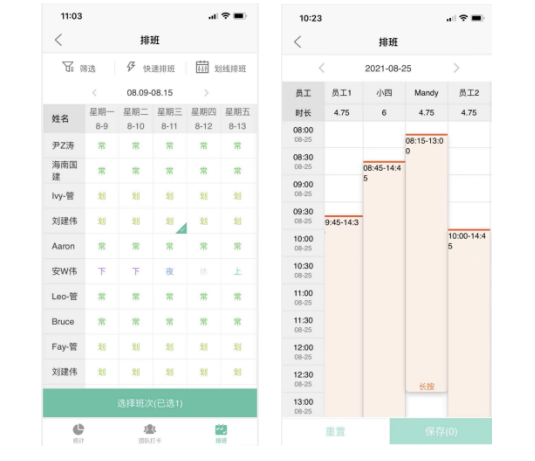535x461 pixels.
Task: Select the 星期三 8-11 column header
Action: coord(170,119)
